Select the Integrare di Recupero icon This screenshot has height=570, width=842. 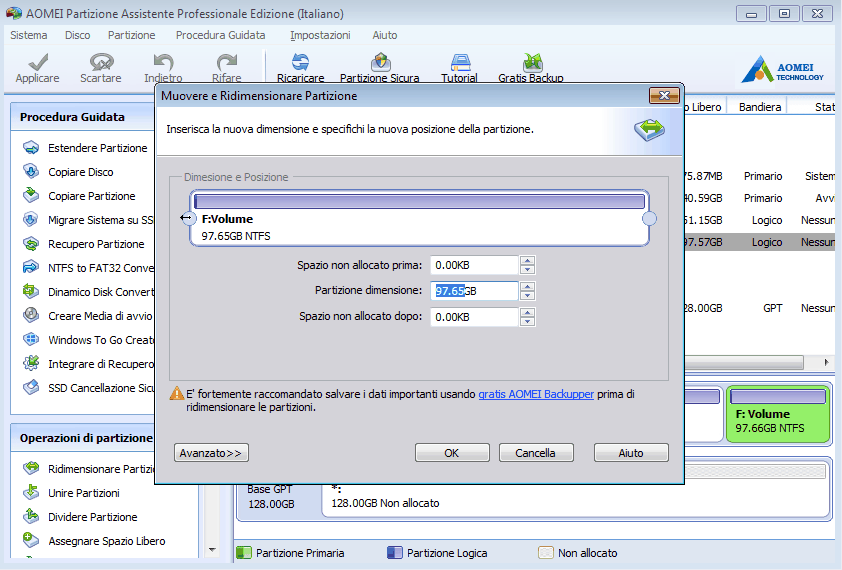[x=31, y=364]
